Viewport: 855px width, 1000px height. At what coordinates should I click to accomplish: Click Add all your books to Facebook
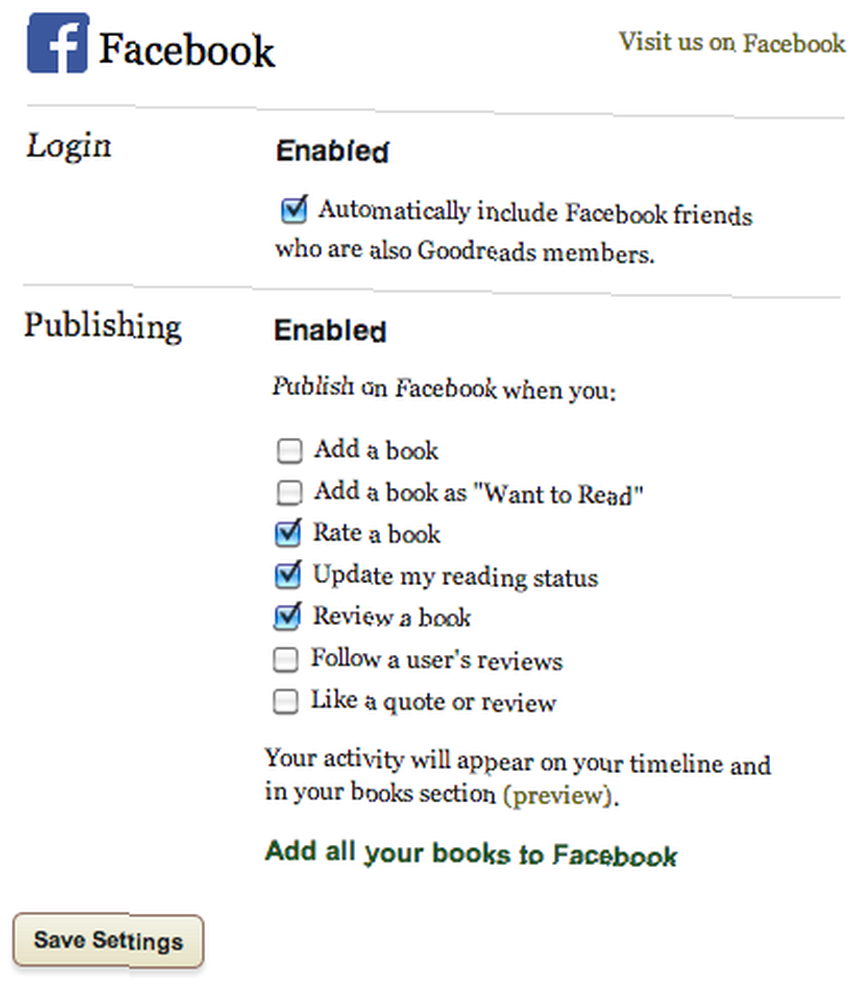[471, 853]
